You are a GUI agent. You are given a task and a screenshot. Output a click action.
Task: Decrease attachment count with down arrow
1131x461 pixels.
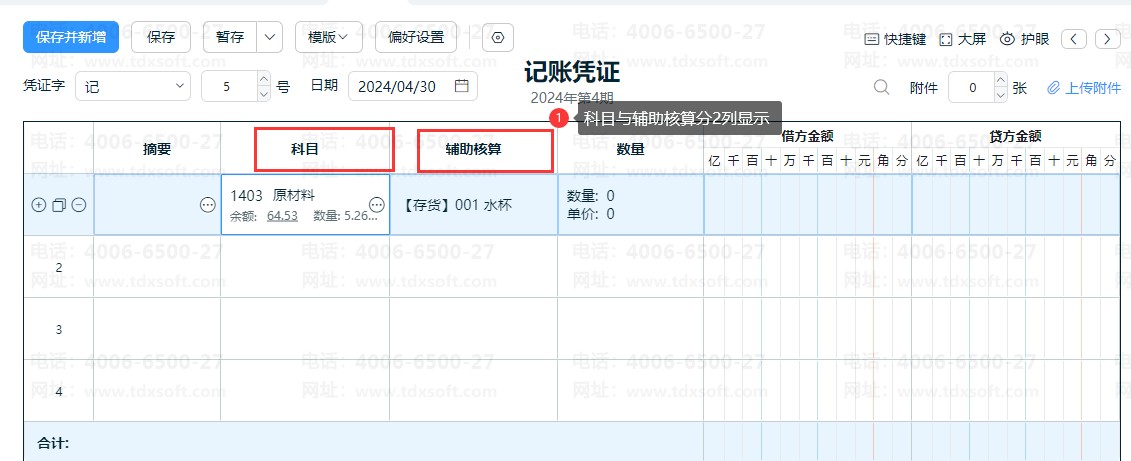[x=1000, y=95]
